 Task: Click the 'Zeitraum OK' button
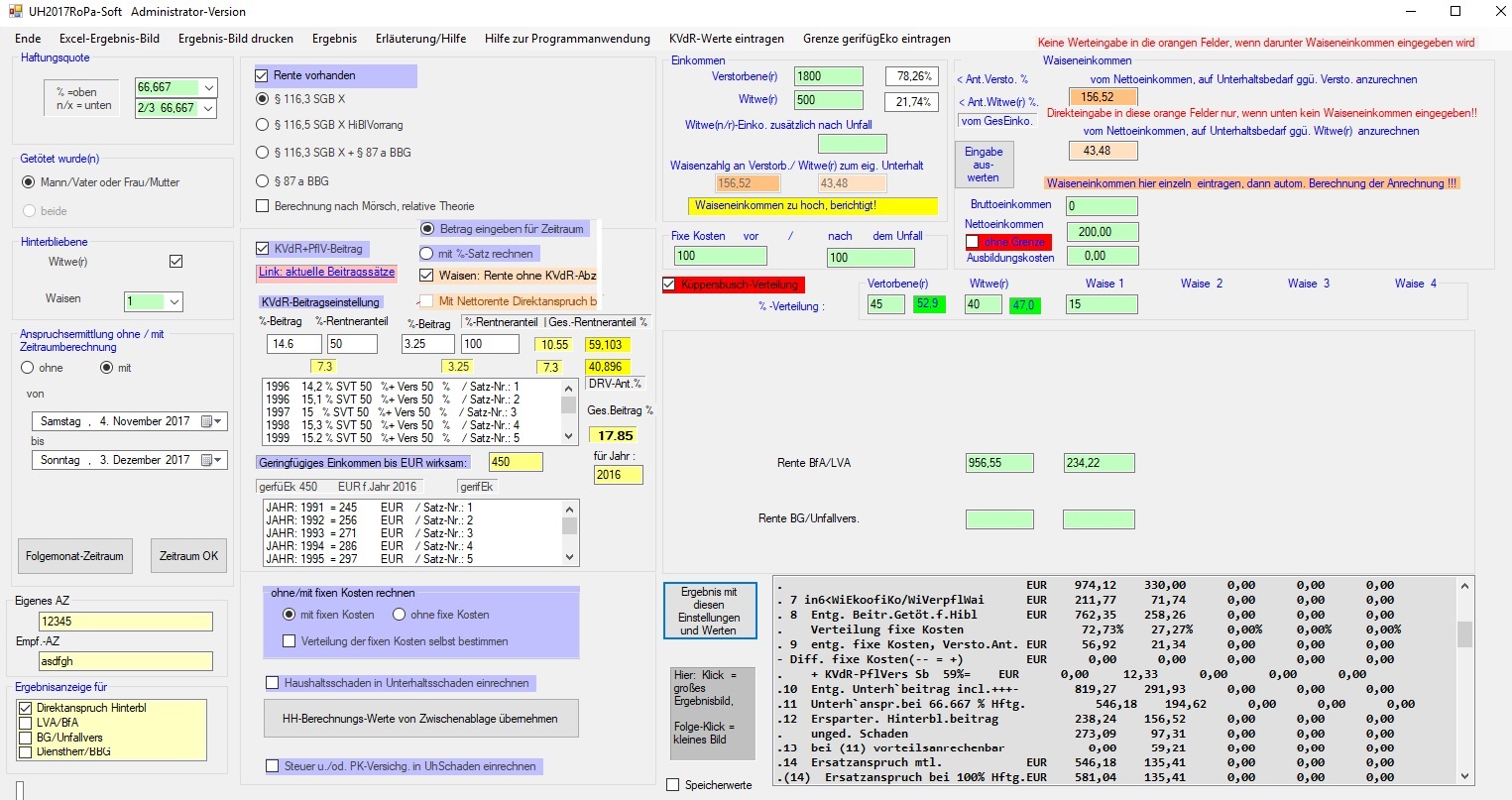pos(188,556)
